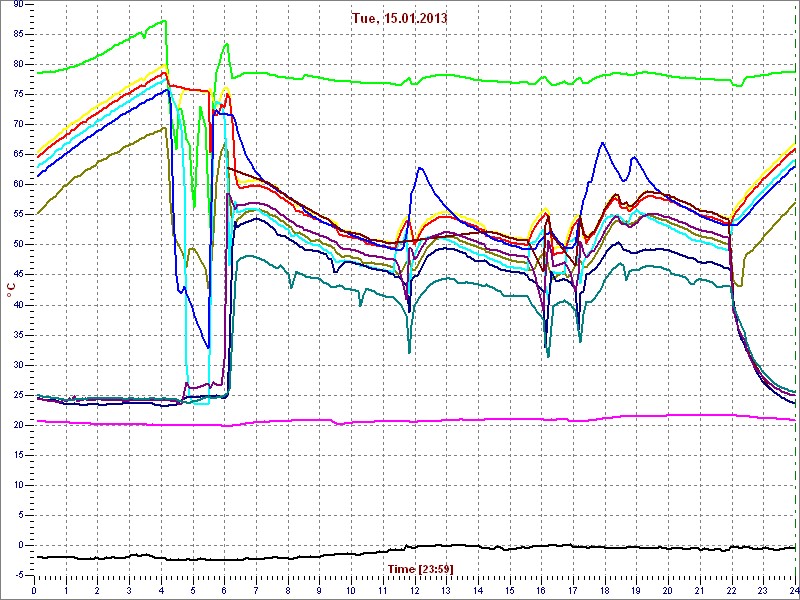The image size is (800, 600).
Task: Select hour "8" on the time axis
Action: pos(288,590)
